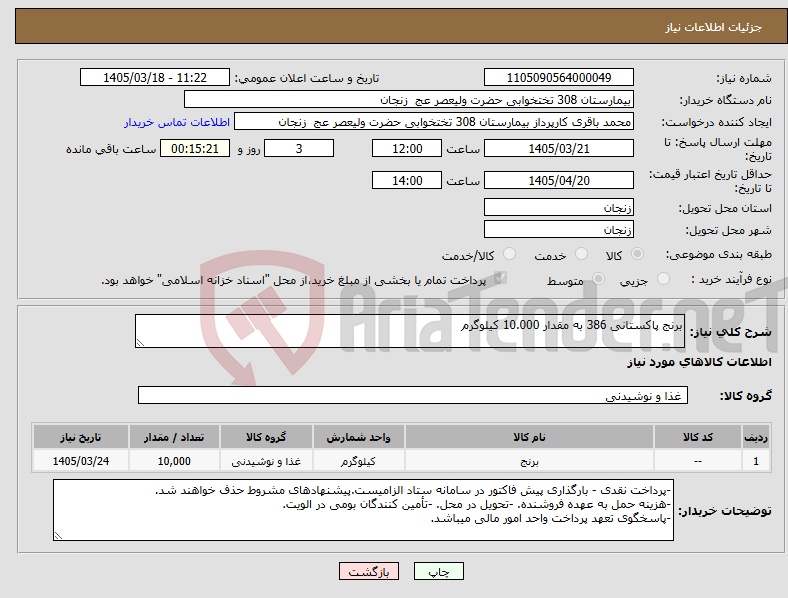788x598 pixels.
Task: Click the price validity time 14:00
Action: [x=407, y=180]
